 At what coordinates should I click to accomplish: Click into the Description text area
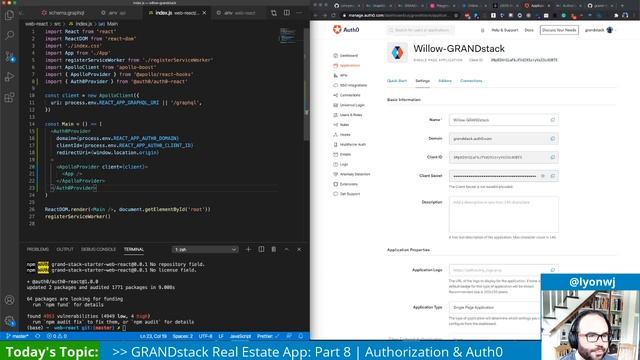504,215
